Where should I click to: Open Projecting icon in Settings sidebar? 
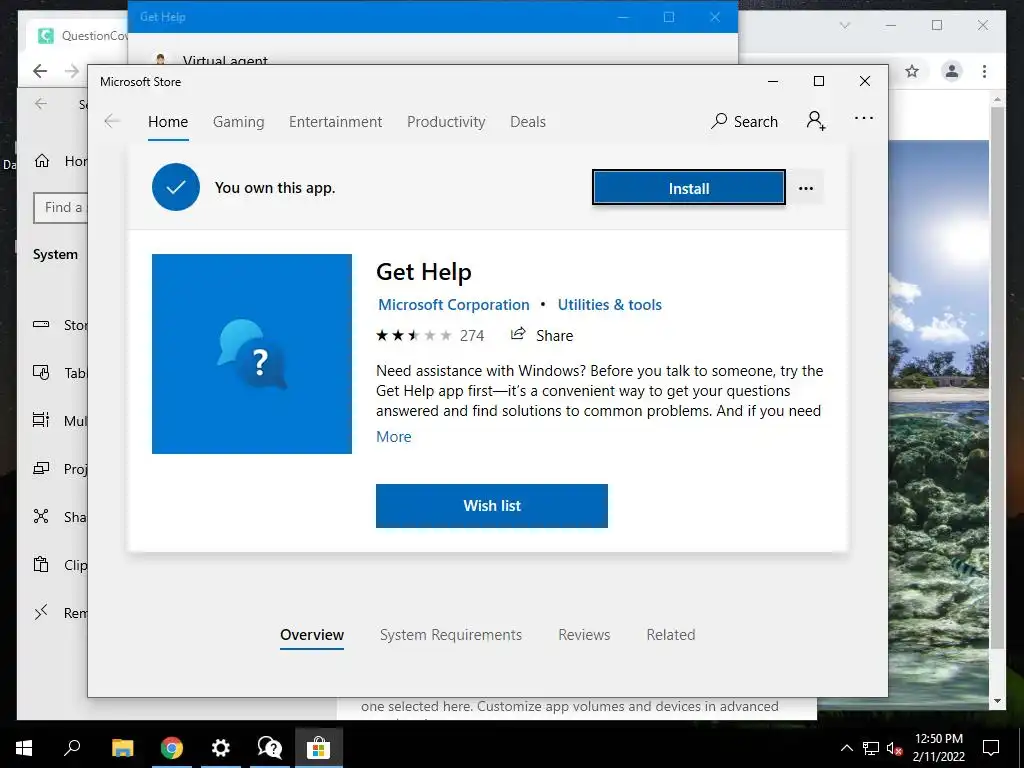pyautogui.click(x=41, y=468)
